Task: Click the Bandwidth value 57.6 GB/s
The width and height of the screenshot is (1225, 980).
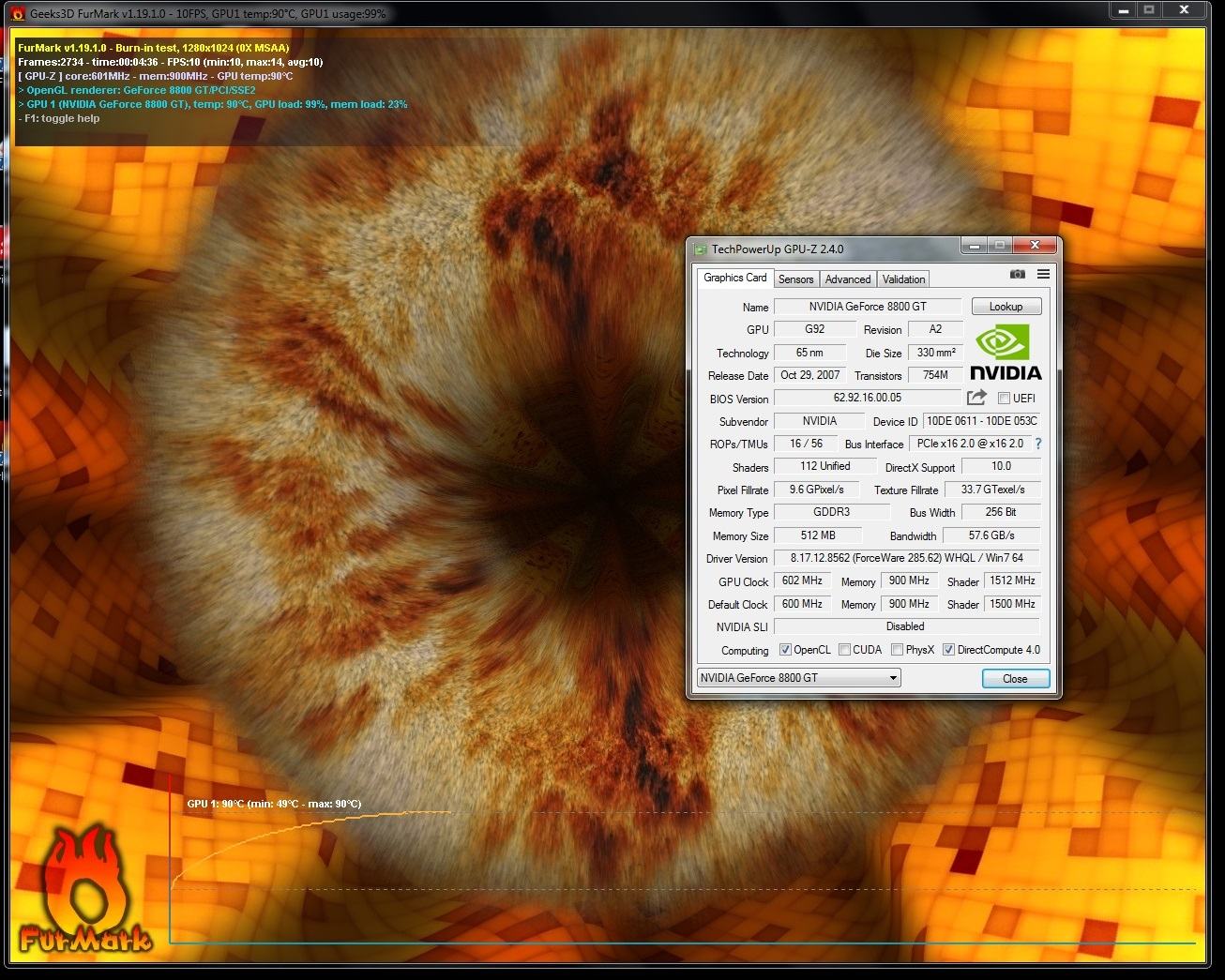Action: [991, 535]
